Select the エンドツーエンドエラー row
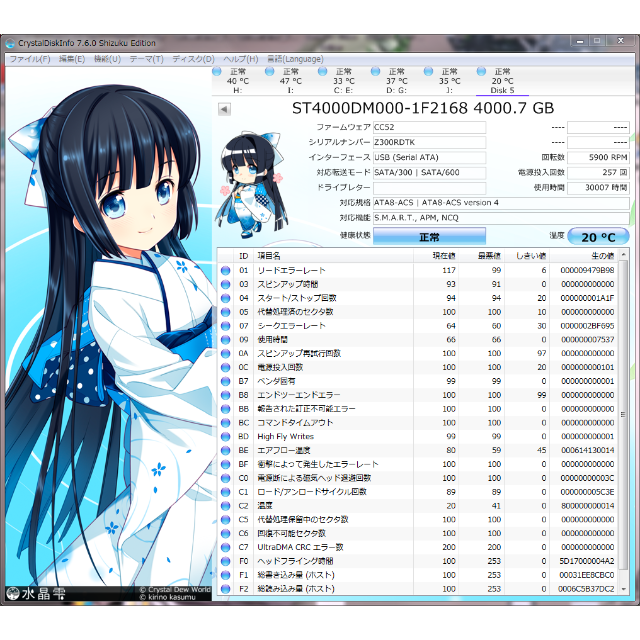The width and height of the screenshot is (640, 640). (418, 395)
